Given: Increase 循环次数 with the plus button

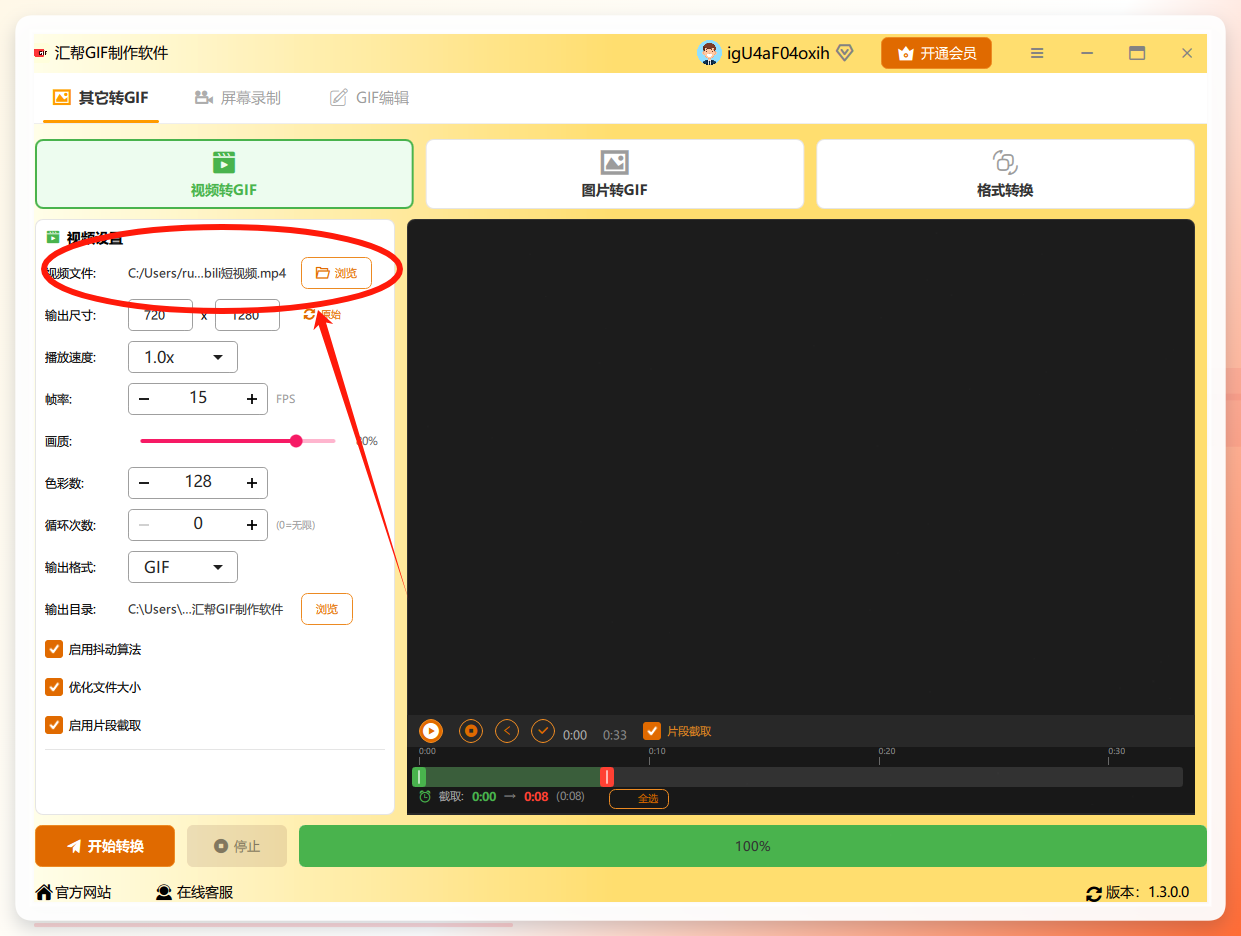Looking at the screenshot, I should click(252, 525).
